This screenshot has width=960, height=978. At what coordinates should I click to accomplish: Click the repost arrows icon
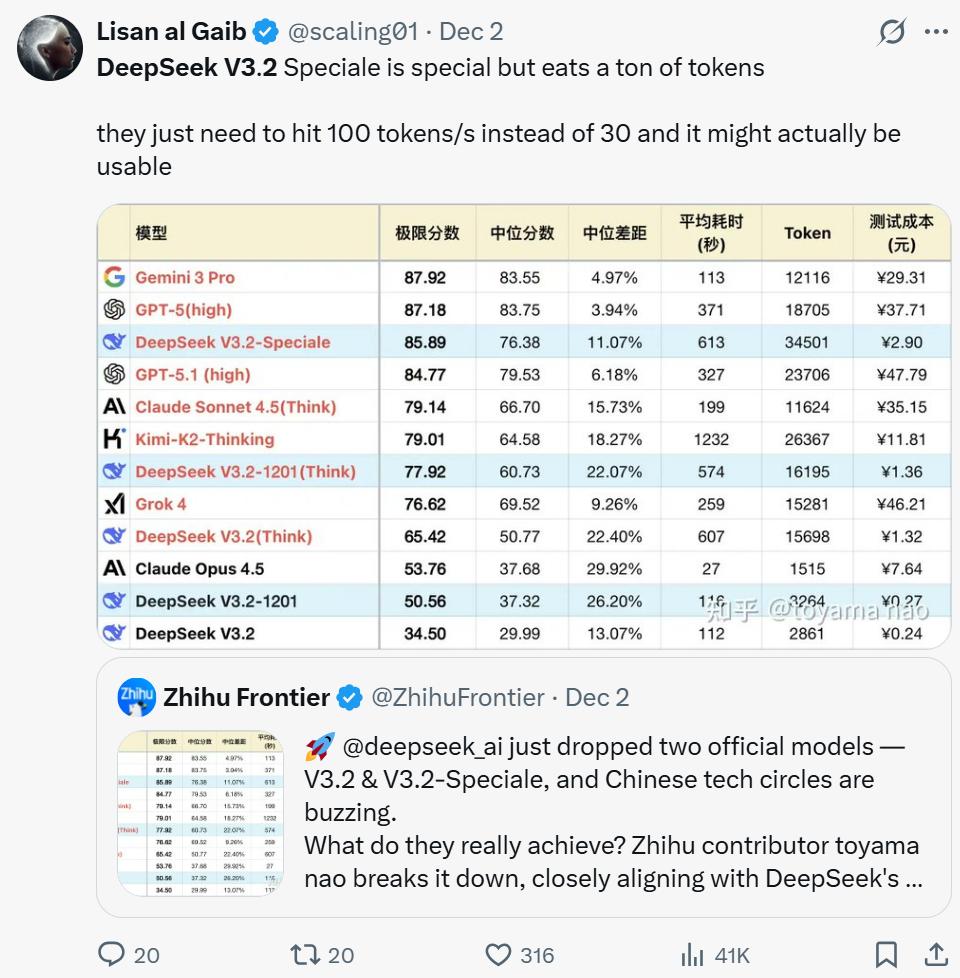click(305, 954)
